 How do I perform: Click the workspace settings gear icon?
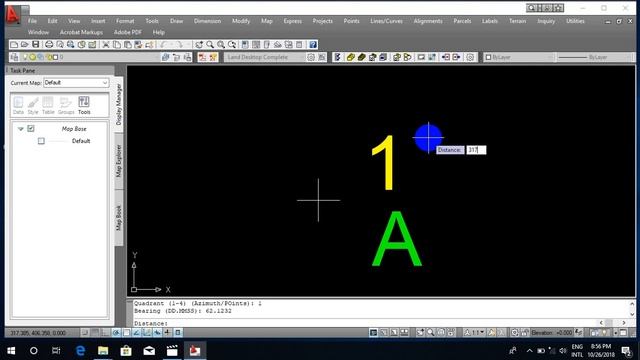click(311, 57)
